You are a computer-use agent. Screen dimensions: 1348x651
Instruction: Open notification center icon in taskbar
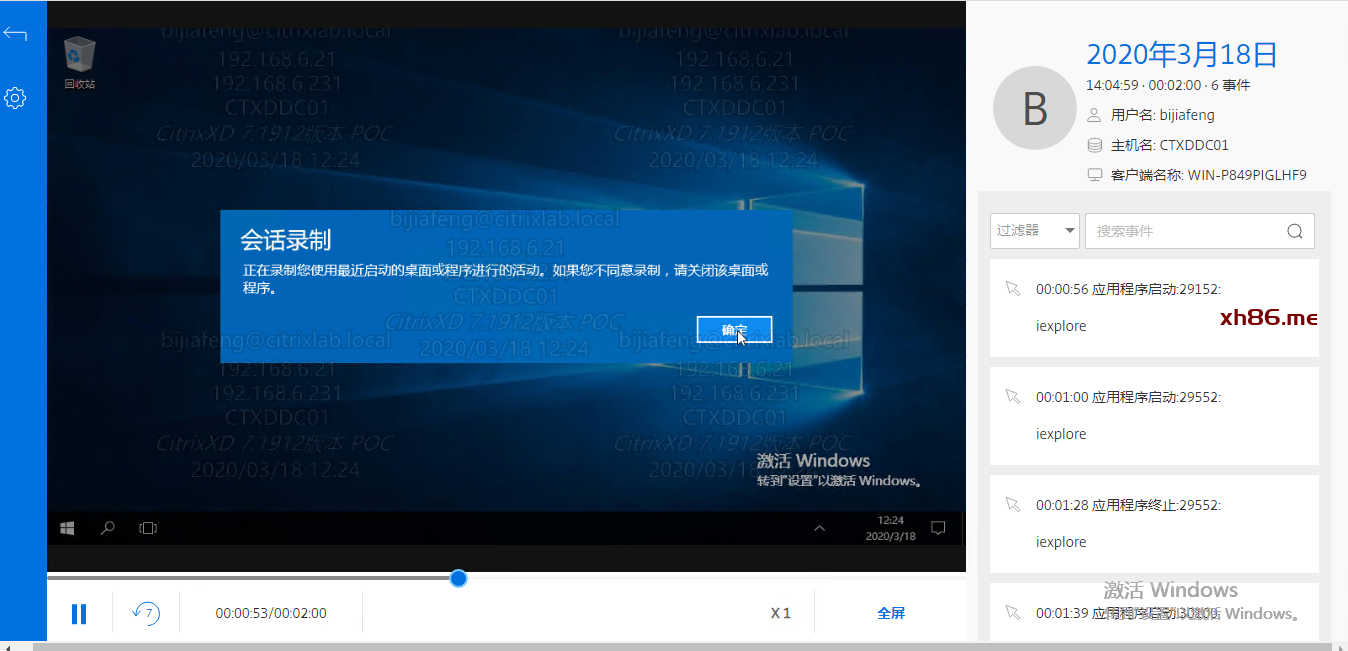tap(938, 528)
